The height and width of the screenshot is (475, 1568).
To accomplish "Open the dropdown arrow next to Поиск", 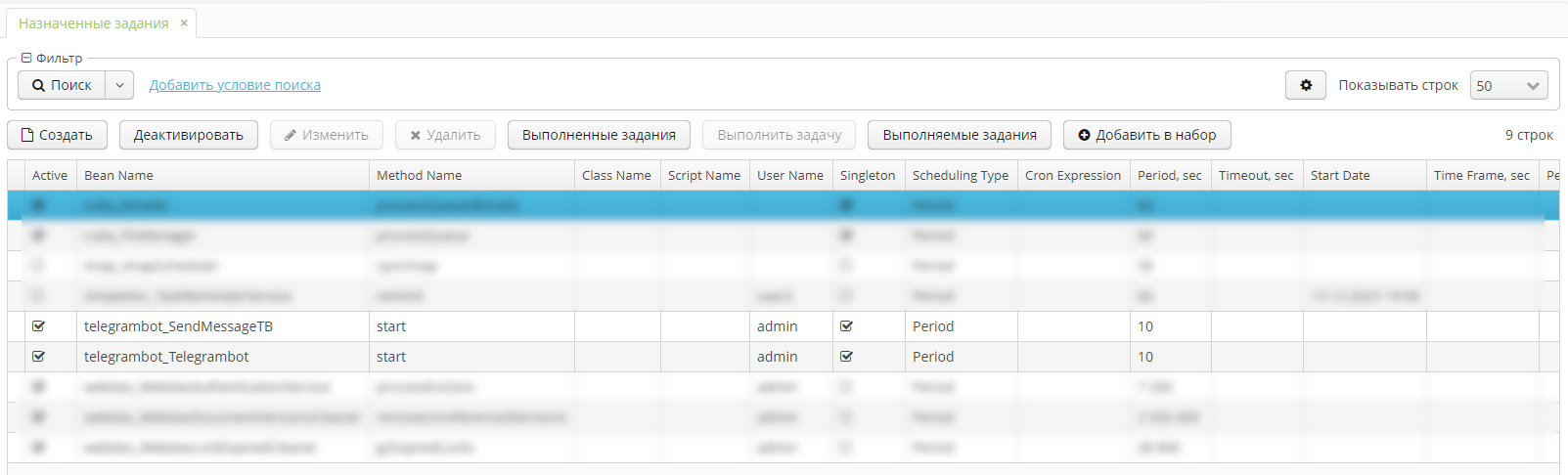I will click(x=119, y=85).
